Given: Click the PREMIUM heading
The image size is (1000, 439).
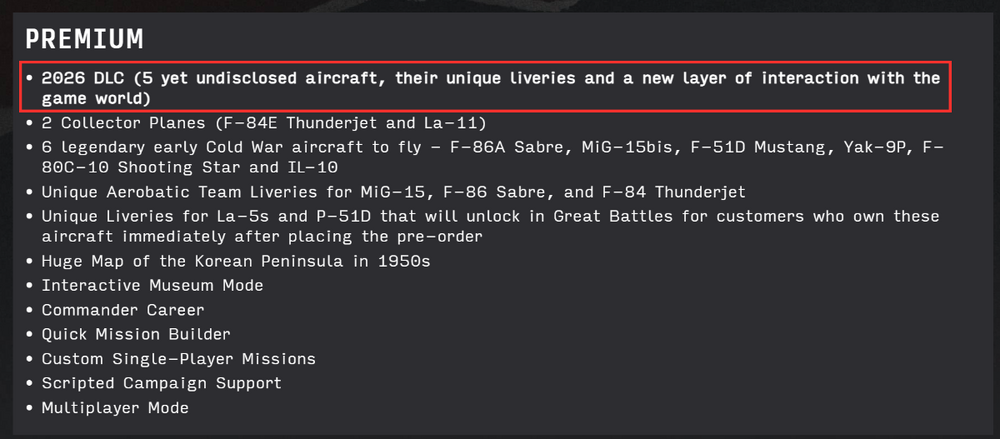Looking at the screenshot, I should click(85, 39).
